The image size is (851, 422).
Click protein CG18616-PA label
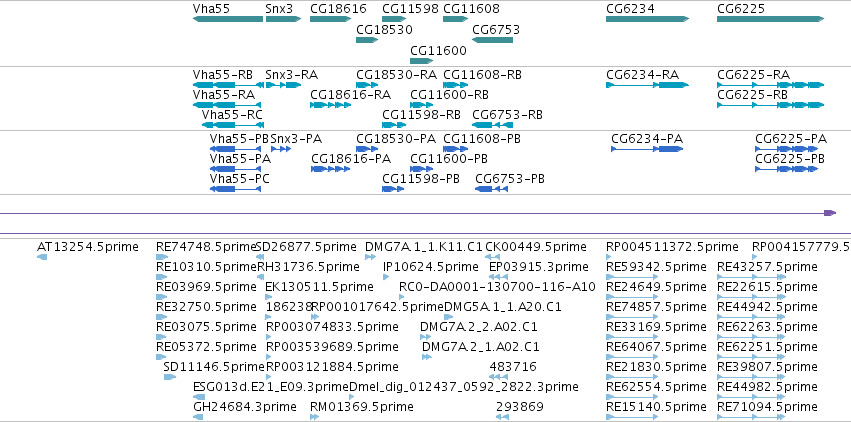(x=351, y=158)
